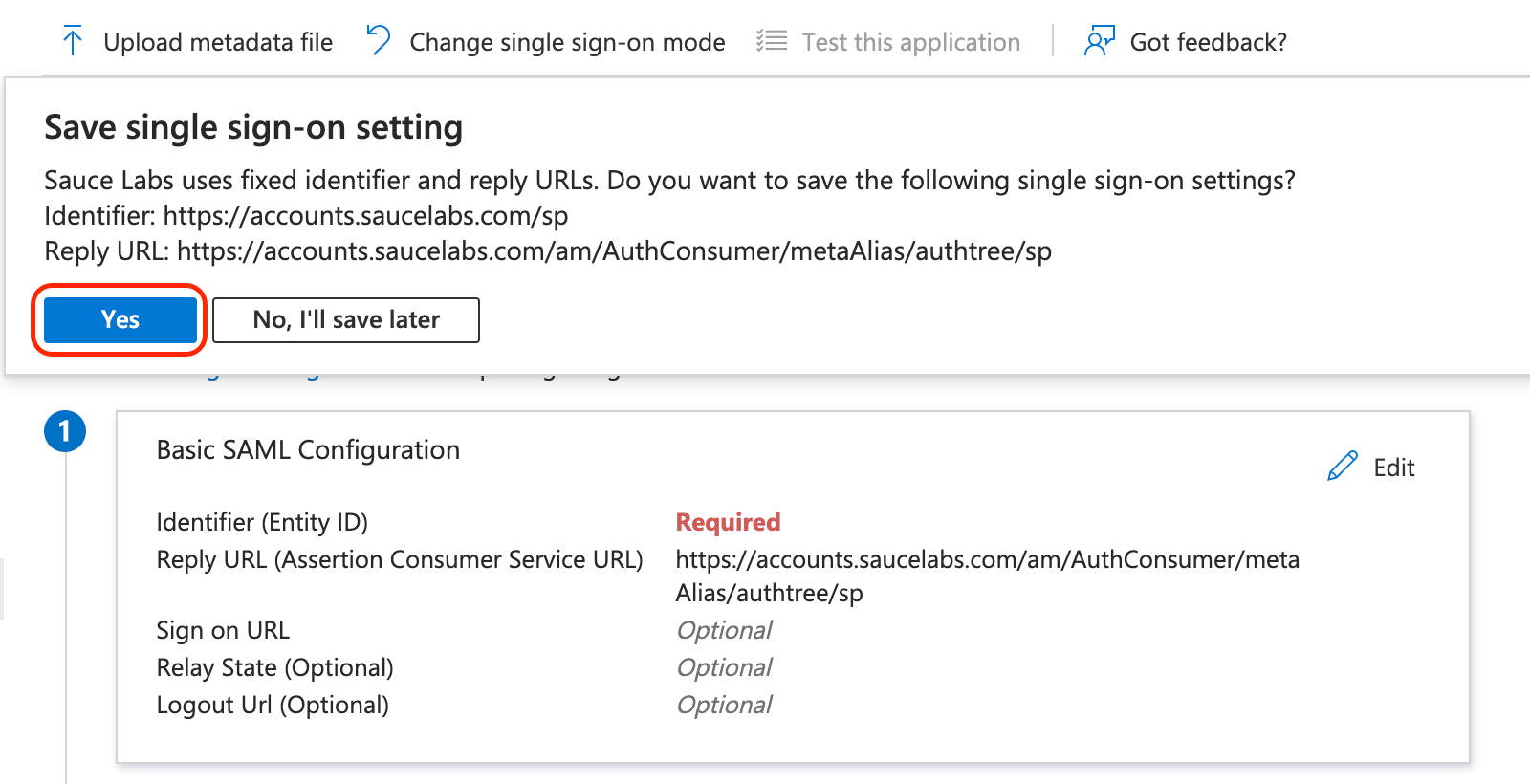Open the Basic SAML Configuration editor via Edit
1530x784 pixels.
pyautogui.click(x=1393, y=468)
